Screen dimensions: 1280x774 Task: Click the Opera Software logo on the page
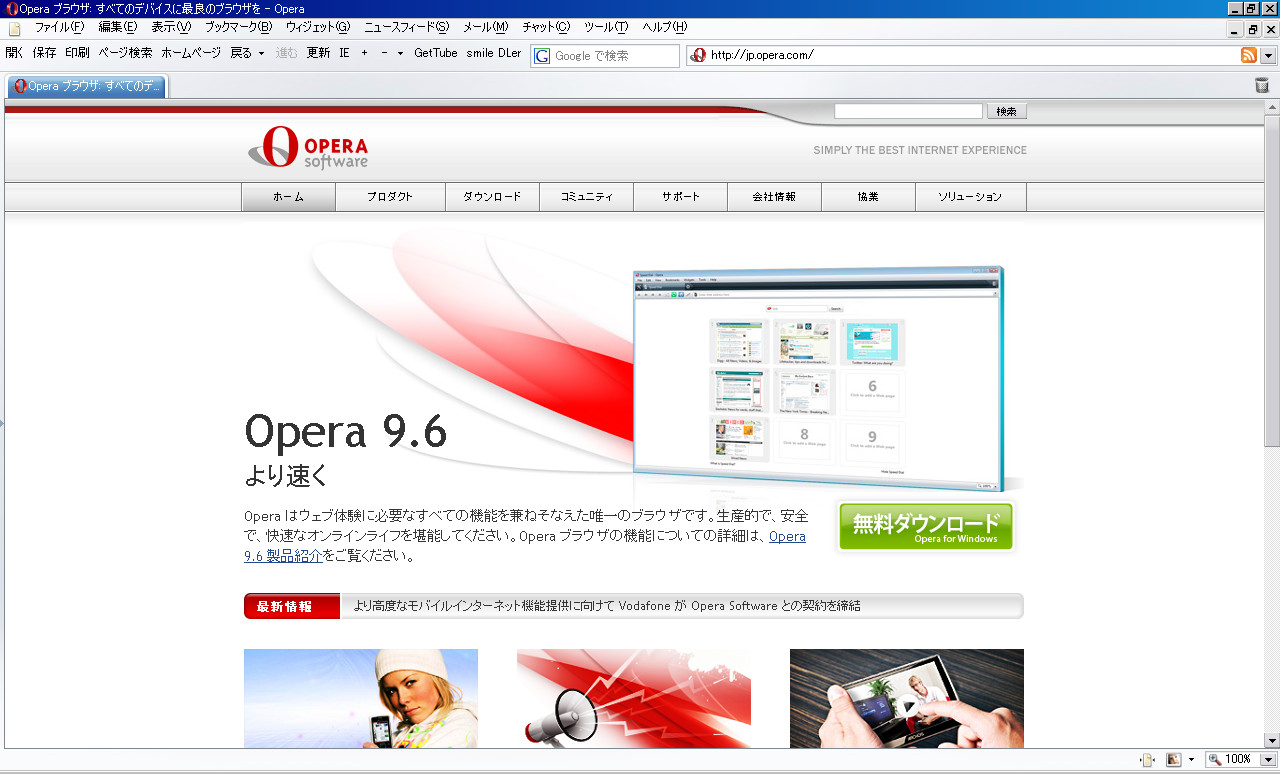point(308,148)
